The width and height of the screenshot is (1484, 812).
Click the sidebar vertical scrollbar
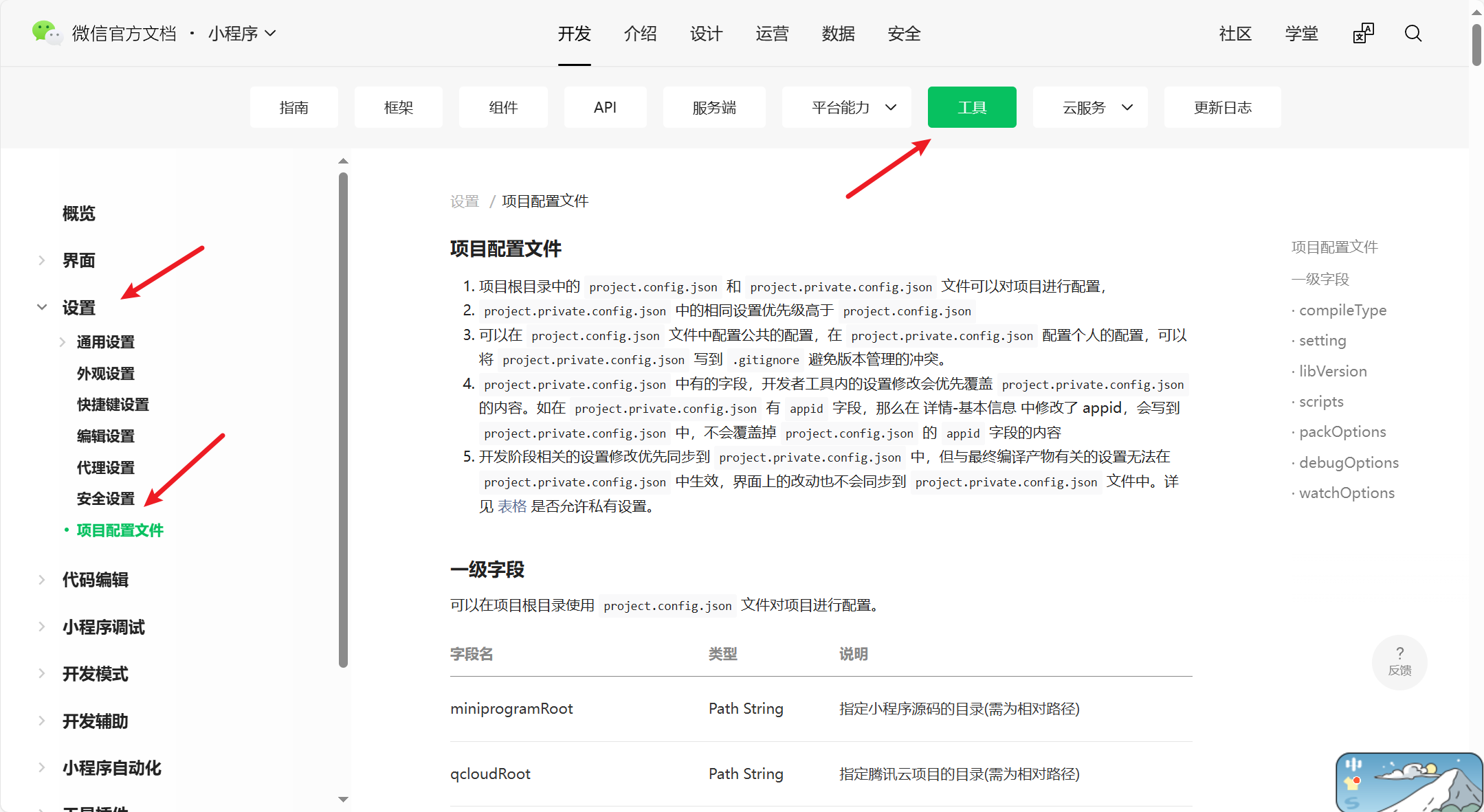[343, 419]
